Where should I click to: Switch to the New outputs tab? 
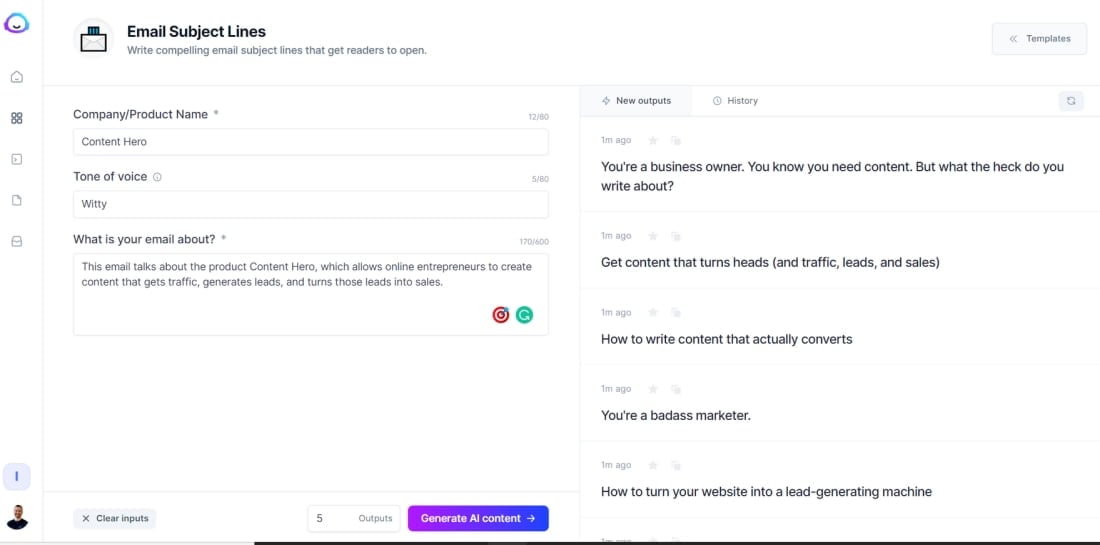[636, 101]
